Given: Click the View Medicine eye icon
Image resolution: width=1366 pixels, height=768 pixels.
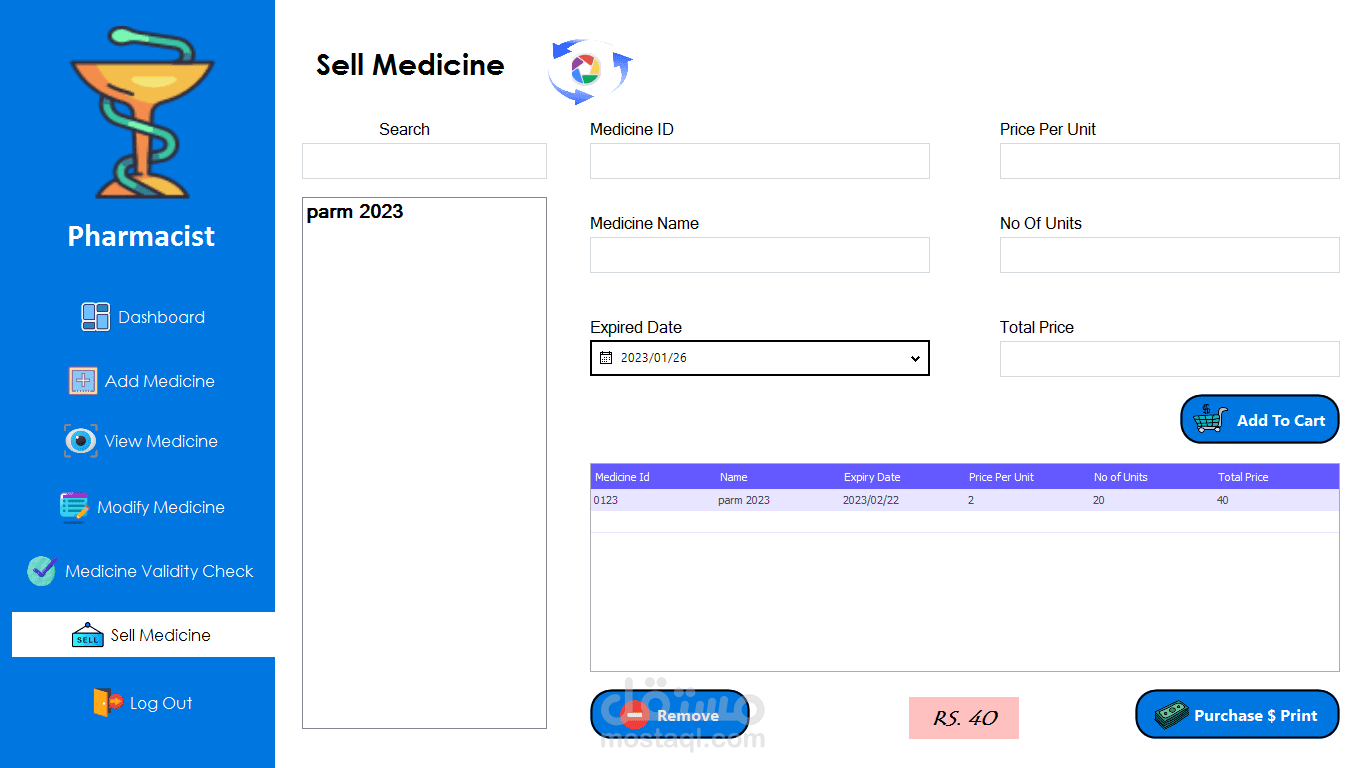Looking at the screenshot, I should [x=80, y=441].
